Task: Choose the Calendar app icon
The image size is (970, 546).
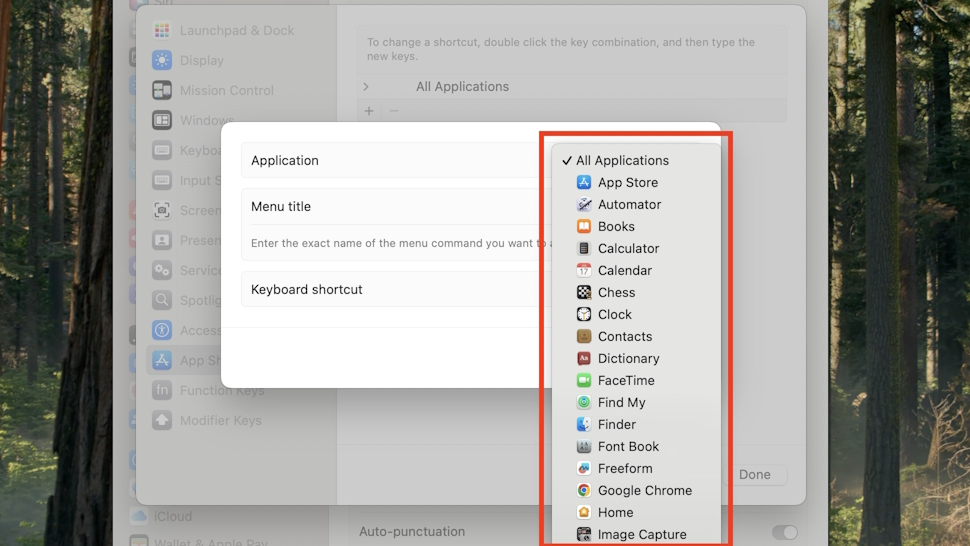Action: click(583, 270)
